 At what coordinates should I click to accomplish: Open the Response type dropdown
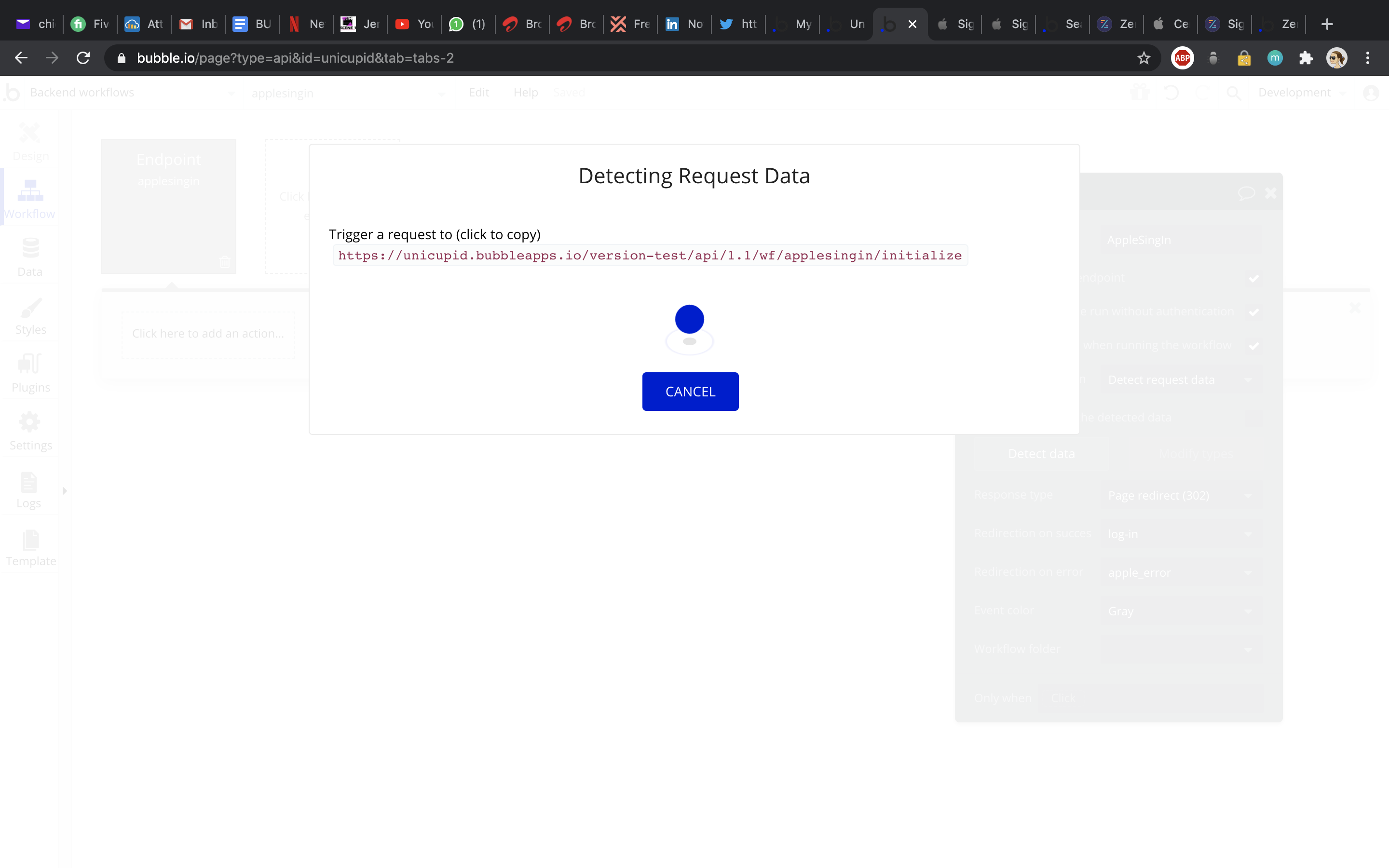coord(1181,495)
